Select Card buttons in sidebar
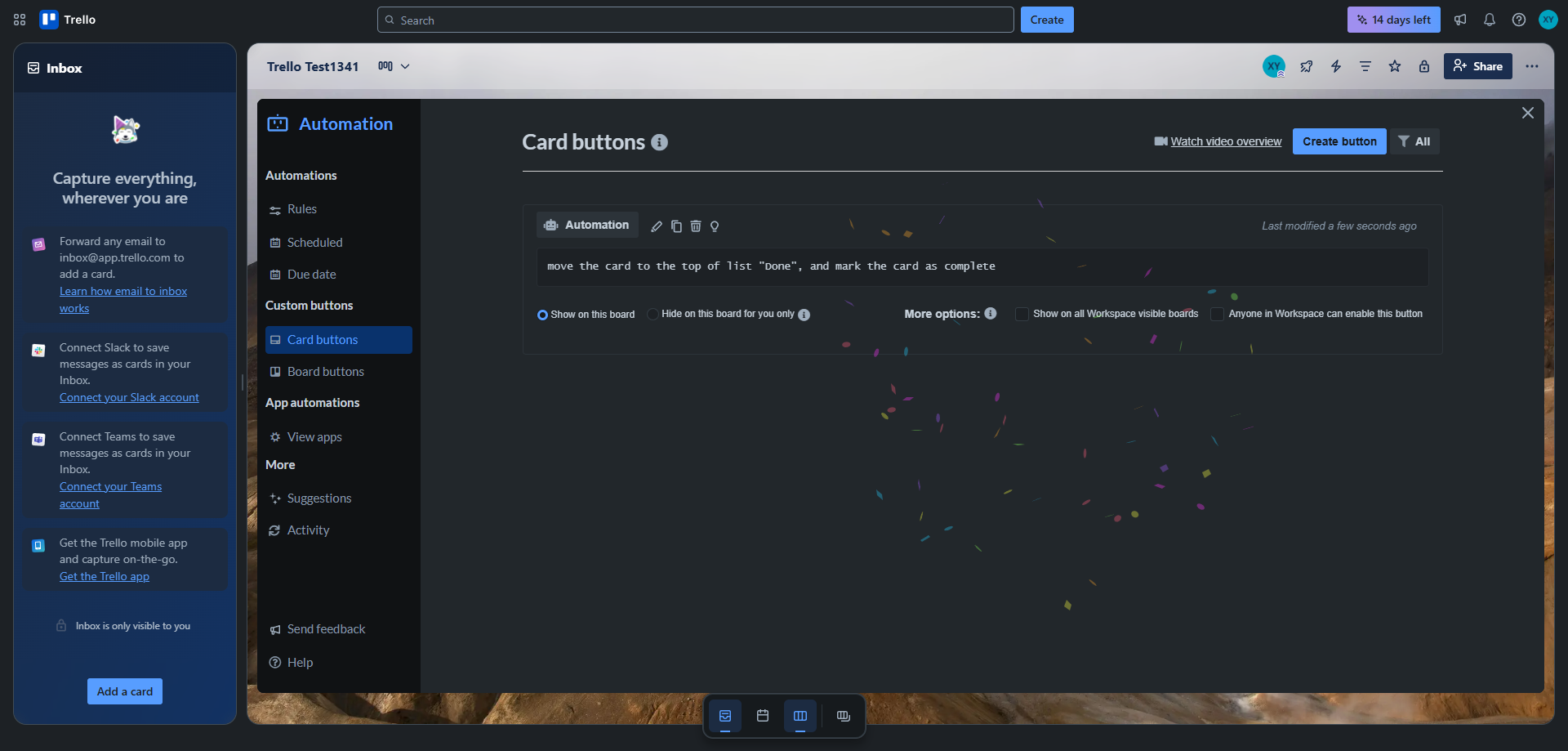 click(338, 340)
